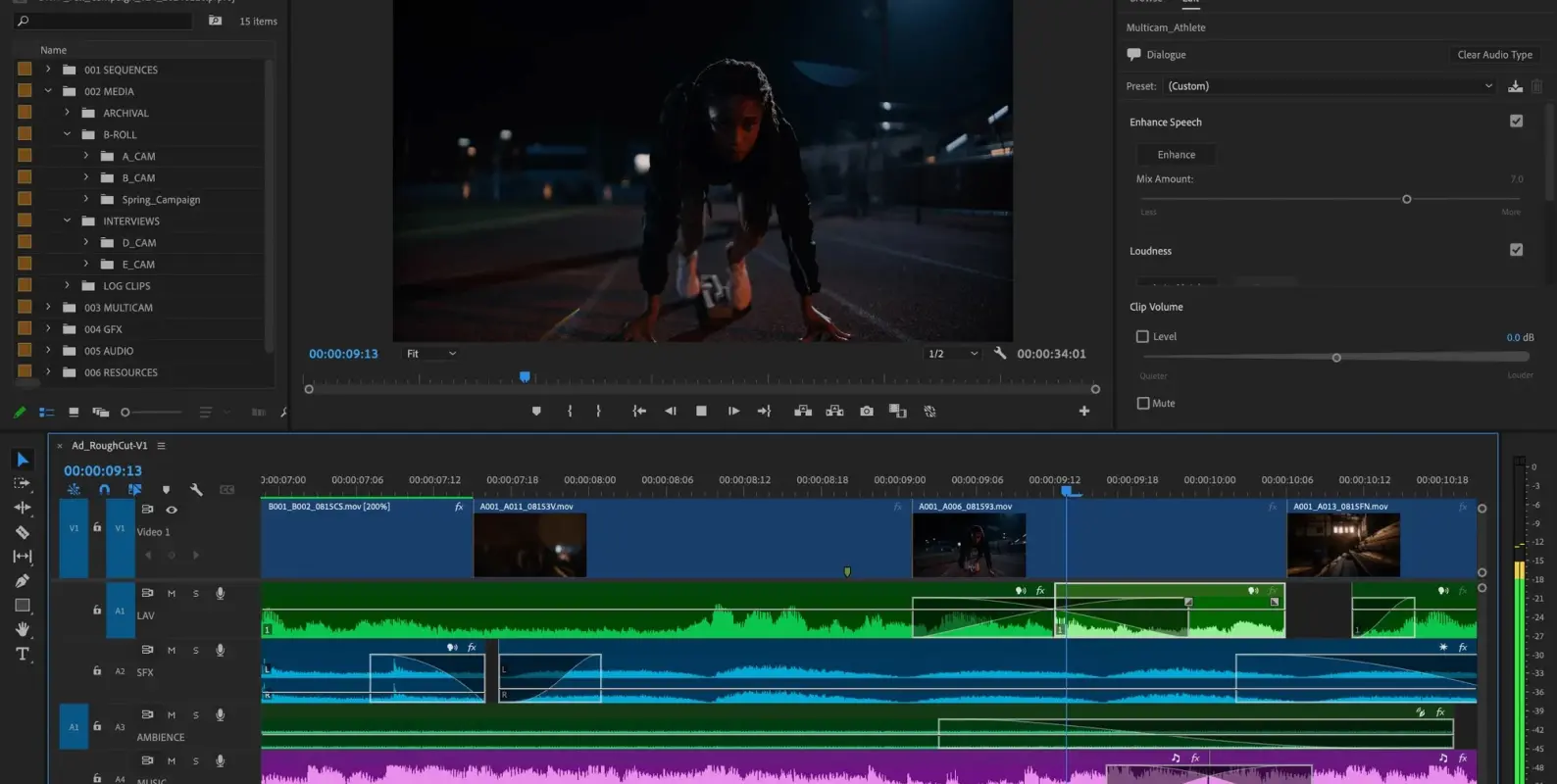The width and height of the screenshot is (1557, 784).
Task: Open timeline display settings wrench
Action: [196, 490]
